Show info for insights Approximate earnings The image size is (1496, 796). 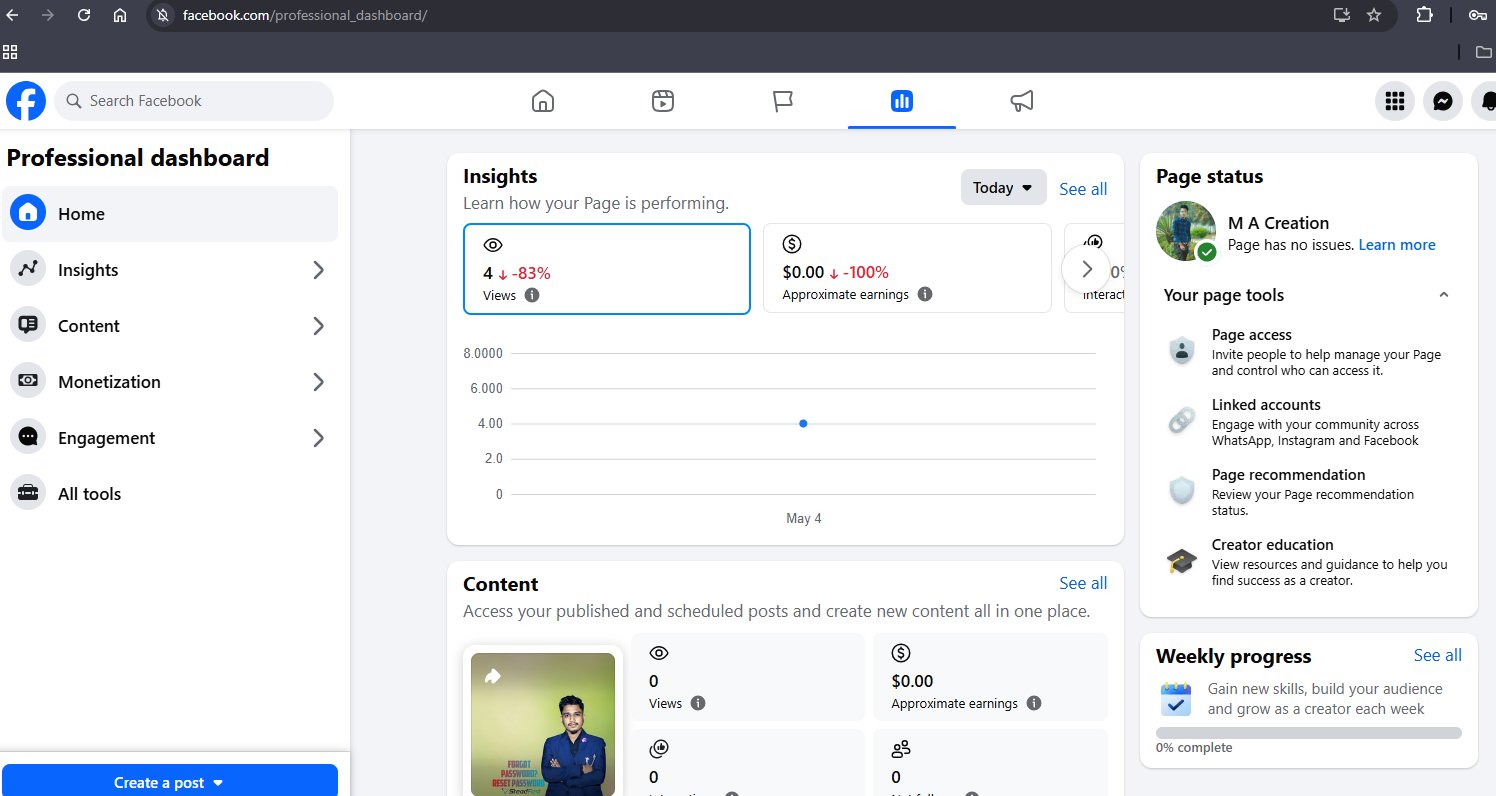(x=925, y=294)
